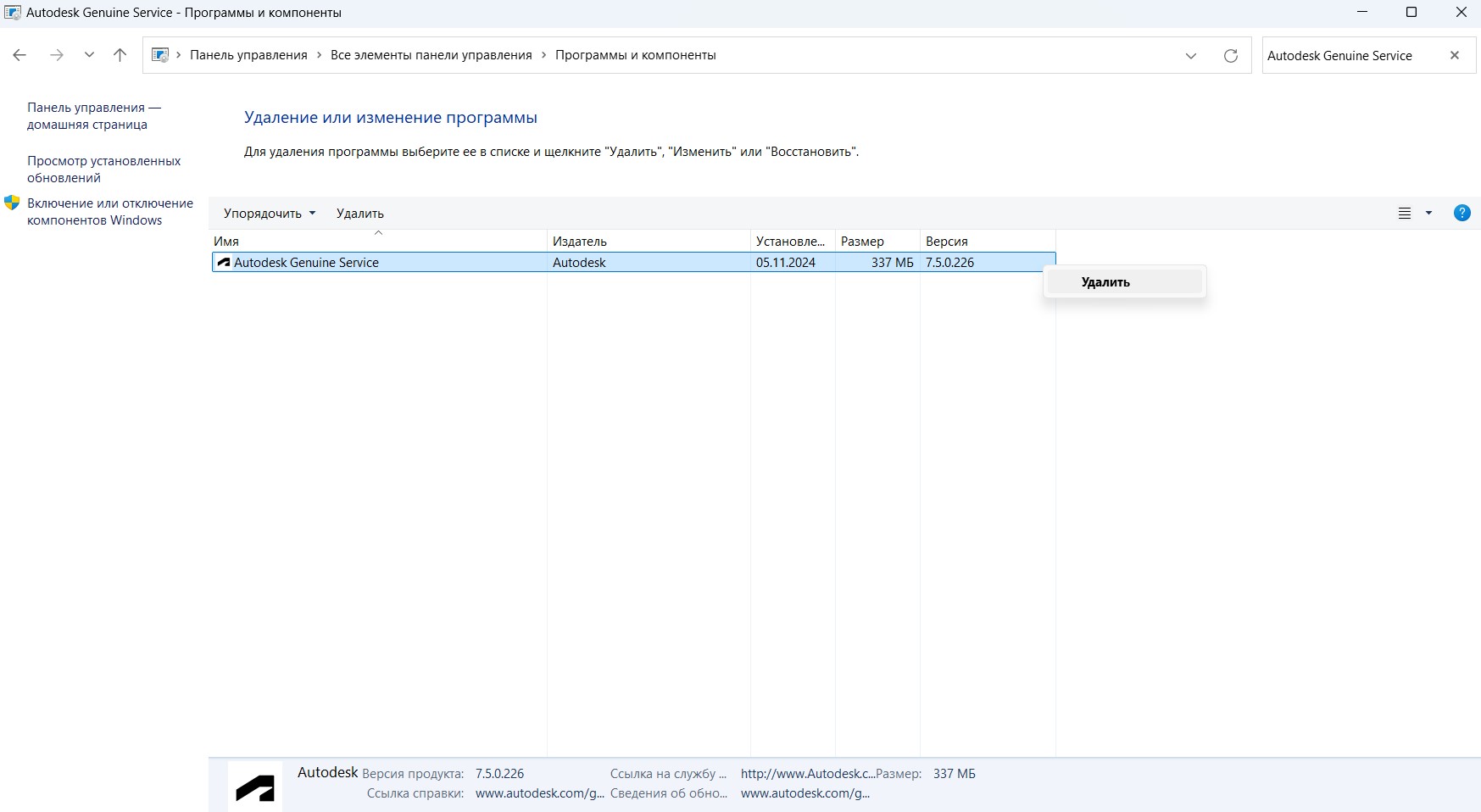1481x812 pixels.
Task: Choose Удалить in the context menu
Action: pos(1105,282)
